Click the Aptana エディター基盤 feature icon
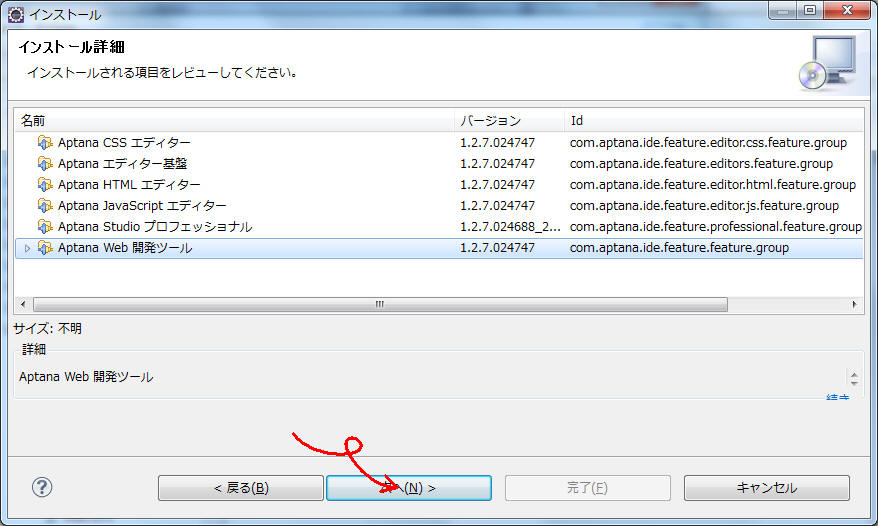This screenshot has width=878, height=526. 44,164
